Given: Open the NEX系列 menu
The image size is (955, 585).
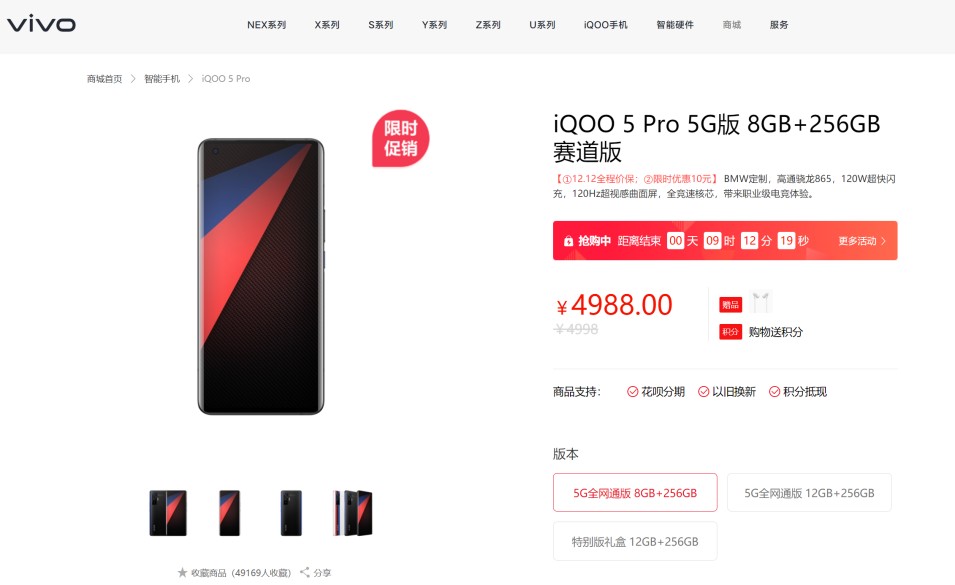Looking at the screenshot, I should click(266, 25).
